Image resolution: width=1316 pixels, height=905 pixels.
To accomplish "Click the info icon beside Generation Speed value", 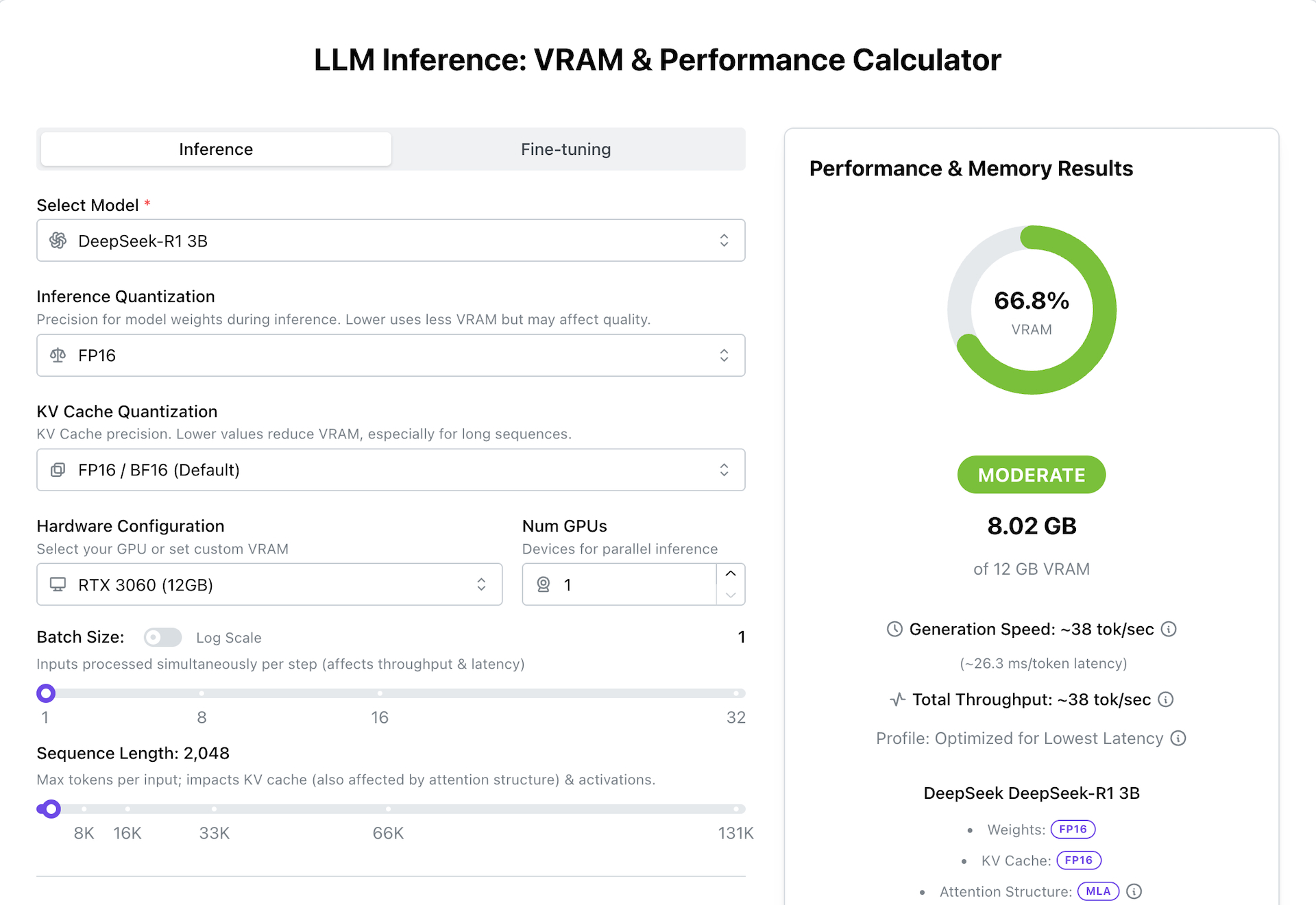I will 1170,629.
